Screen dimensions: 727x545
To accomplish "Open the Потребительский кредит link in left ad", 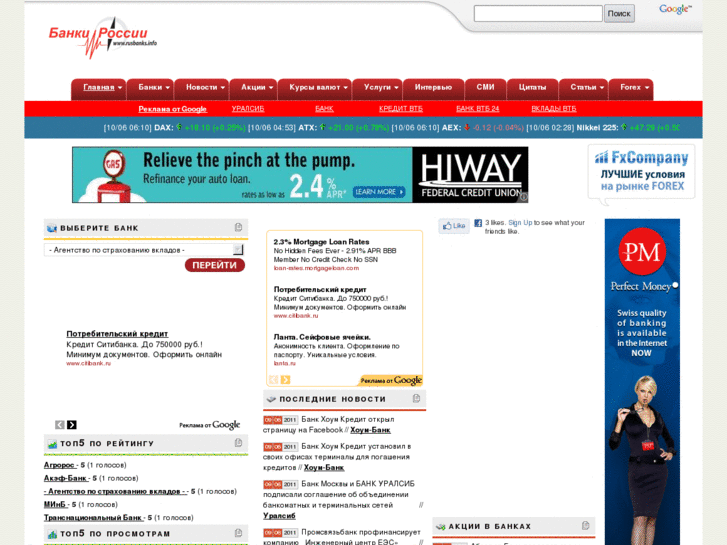I will (117, 333).
